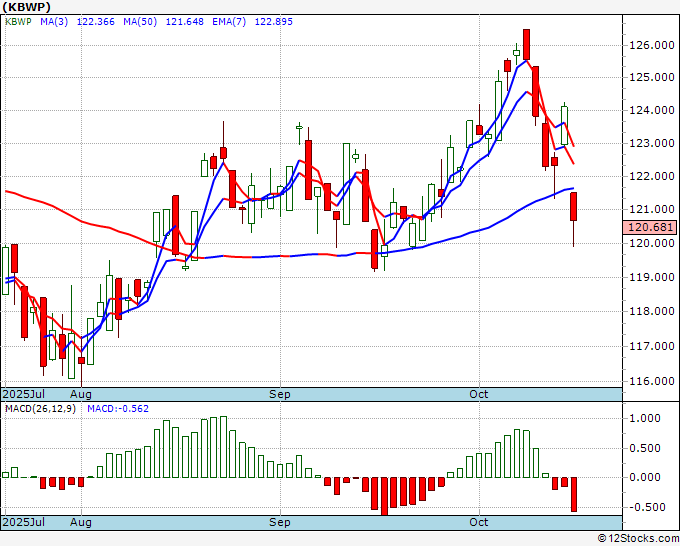
Task: Click the 118.000 price axis label
Action: pyautogui.click(x=651, y=311)
